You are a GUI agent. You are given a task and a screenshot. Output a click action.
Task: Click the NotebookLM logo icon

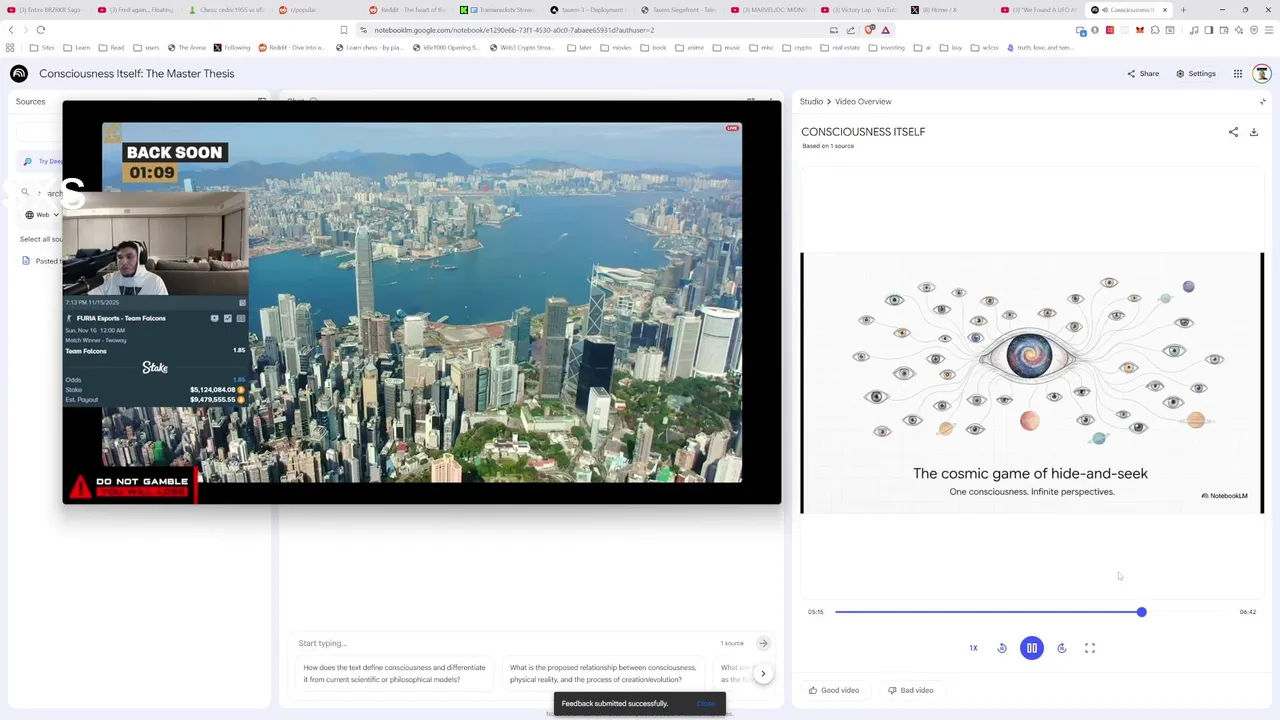(x=19, y=73)
